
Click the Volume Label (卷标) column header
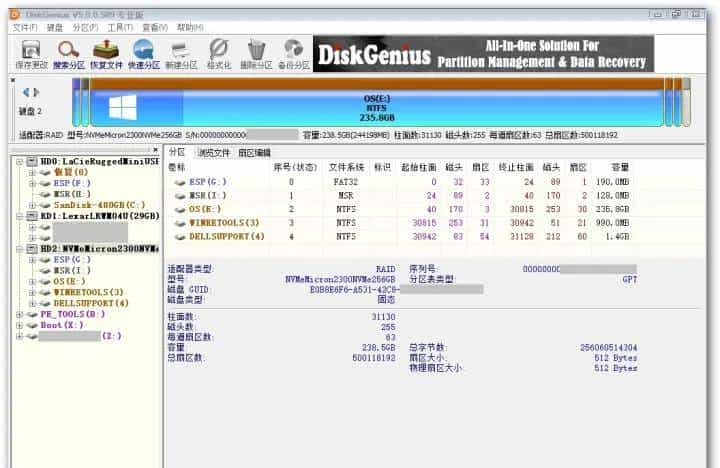tap(177, 167)
